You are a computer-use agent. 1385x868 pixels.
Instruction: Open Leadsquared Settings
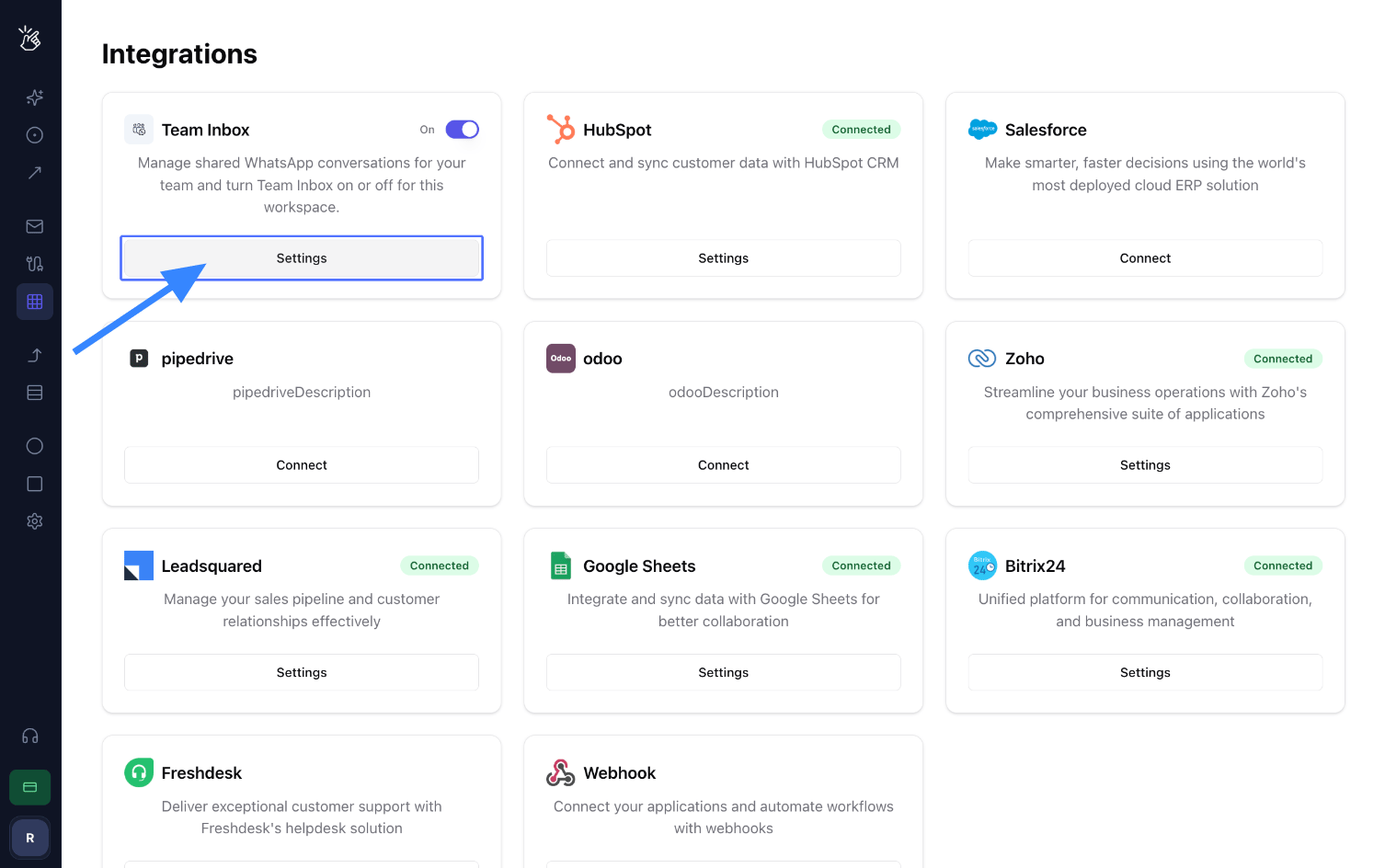[302, 672]
